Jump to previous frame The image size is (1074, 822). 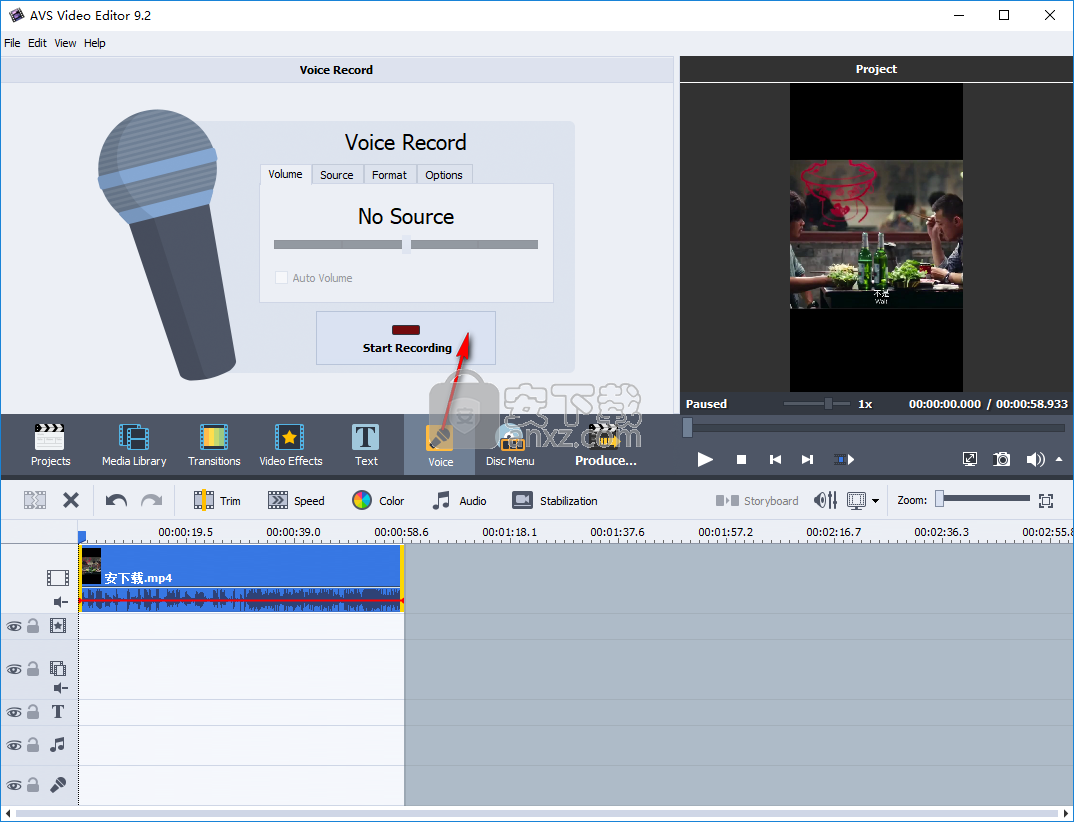775,460
